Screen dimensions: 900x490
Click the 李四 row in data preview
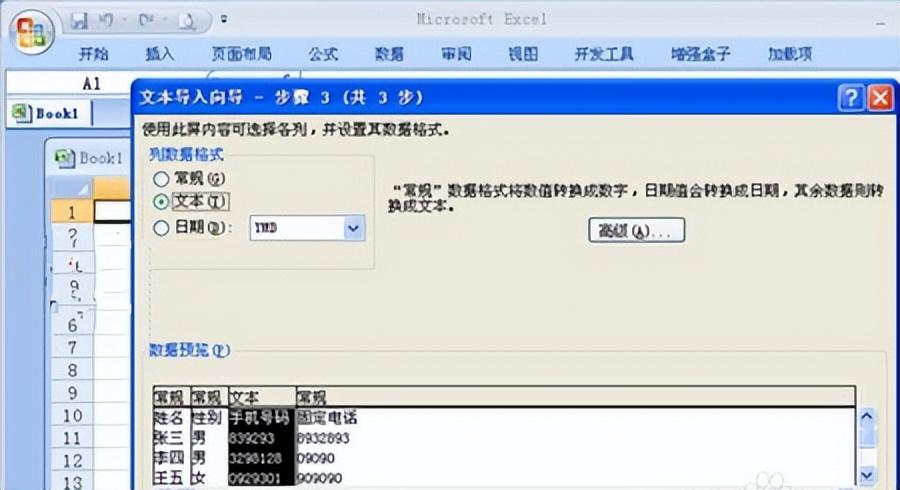169,458
